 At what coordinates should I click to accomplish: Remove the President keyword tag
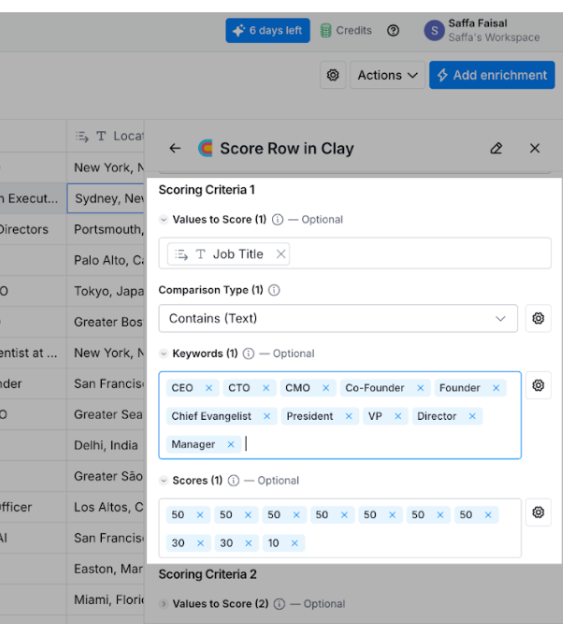tap(349, 416)
